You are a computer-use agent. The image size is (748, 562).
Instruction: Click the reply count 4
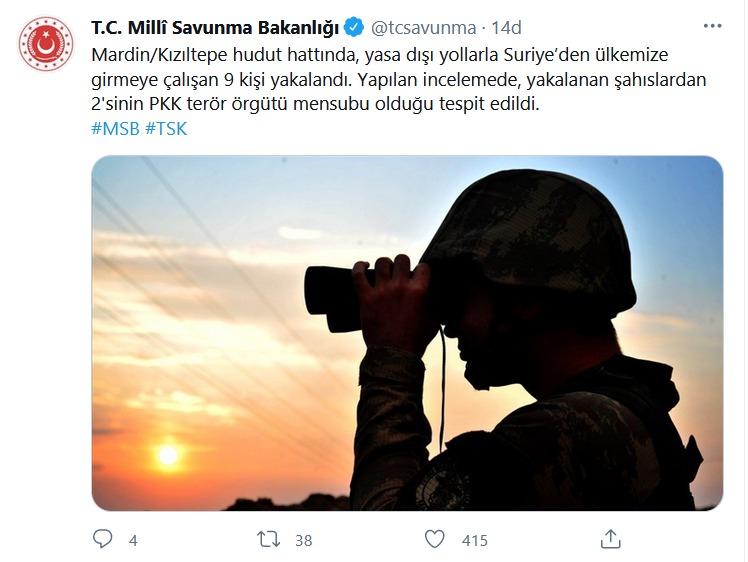click(x=133, y=540)
